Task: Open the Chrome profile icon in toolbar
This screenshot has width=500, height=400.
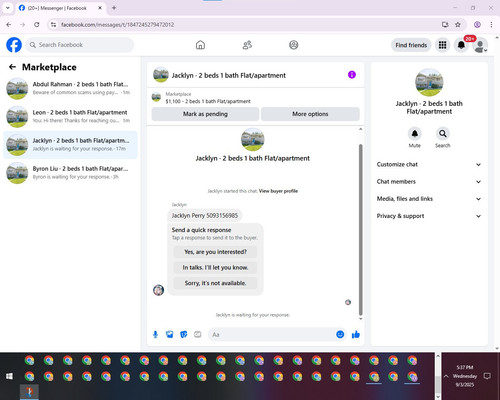Action: [x=477, y=25]
